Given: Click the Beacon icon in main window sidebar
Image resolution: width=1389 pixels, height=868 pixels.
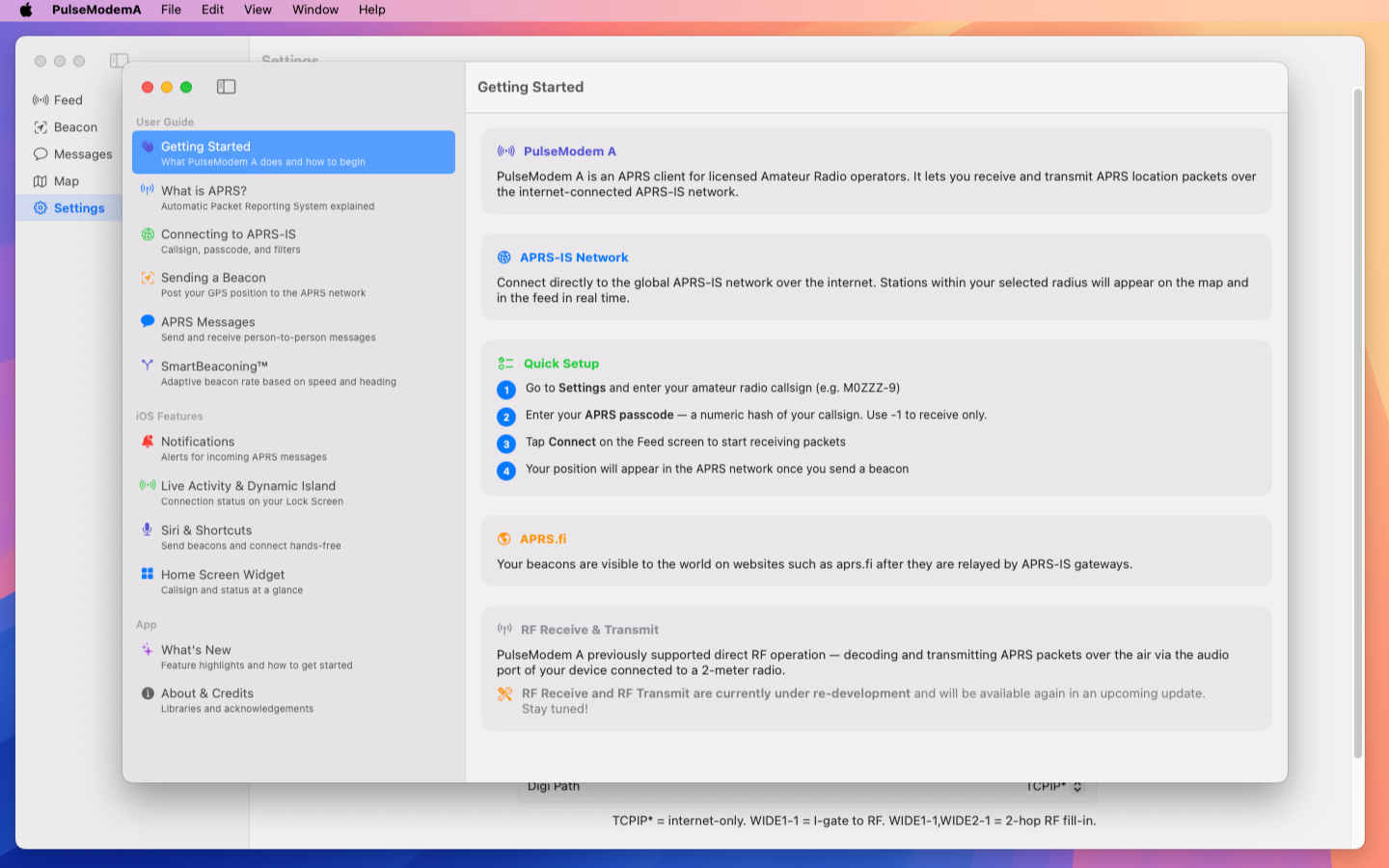Looking at the screenshot, I should (x=41, y=127).
